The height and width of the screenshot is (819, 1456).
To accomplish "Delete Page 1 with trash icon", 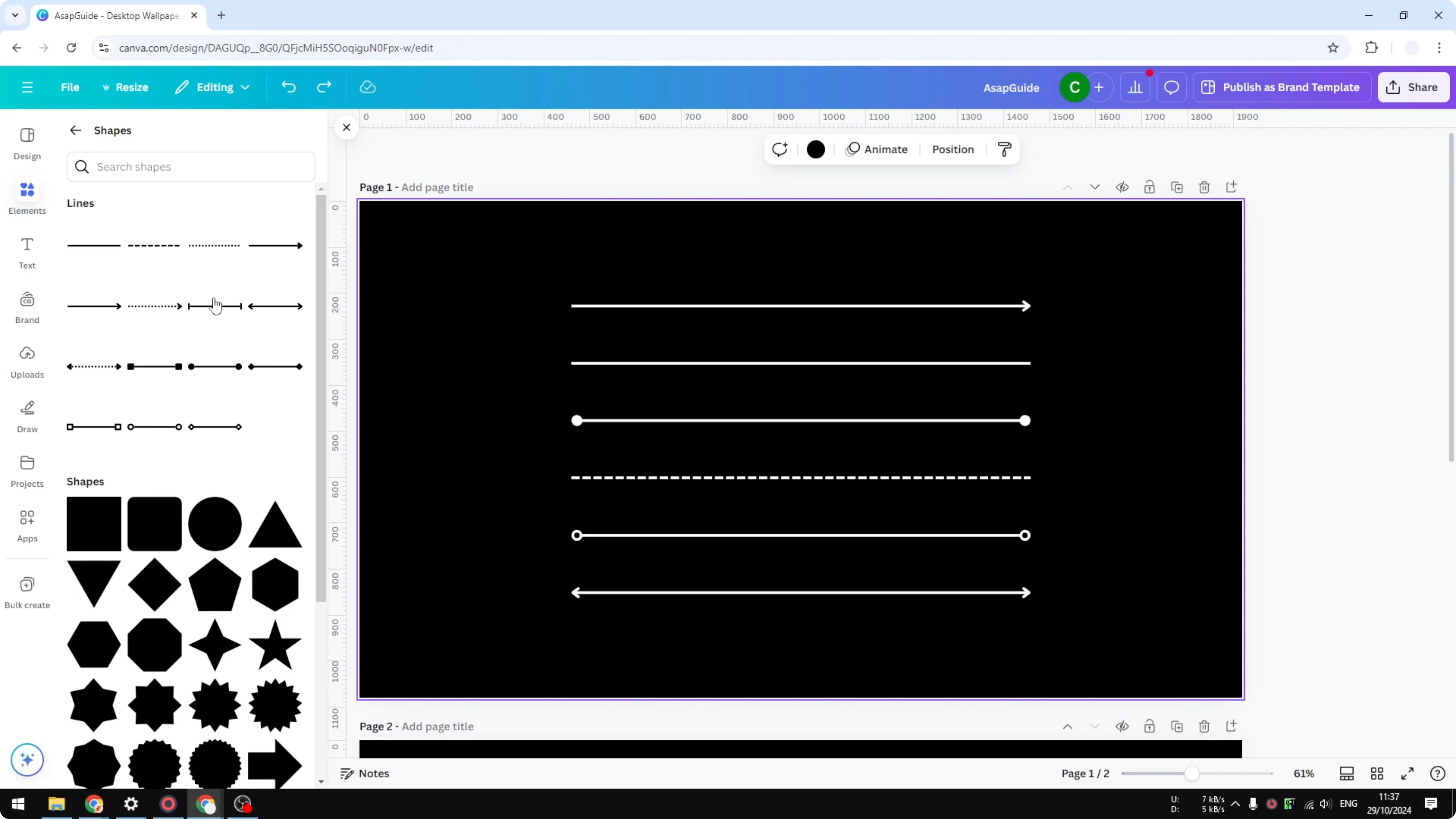I will pyautogui.click(x=1204, y=187).
